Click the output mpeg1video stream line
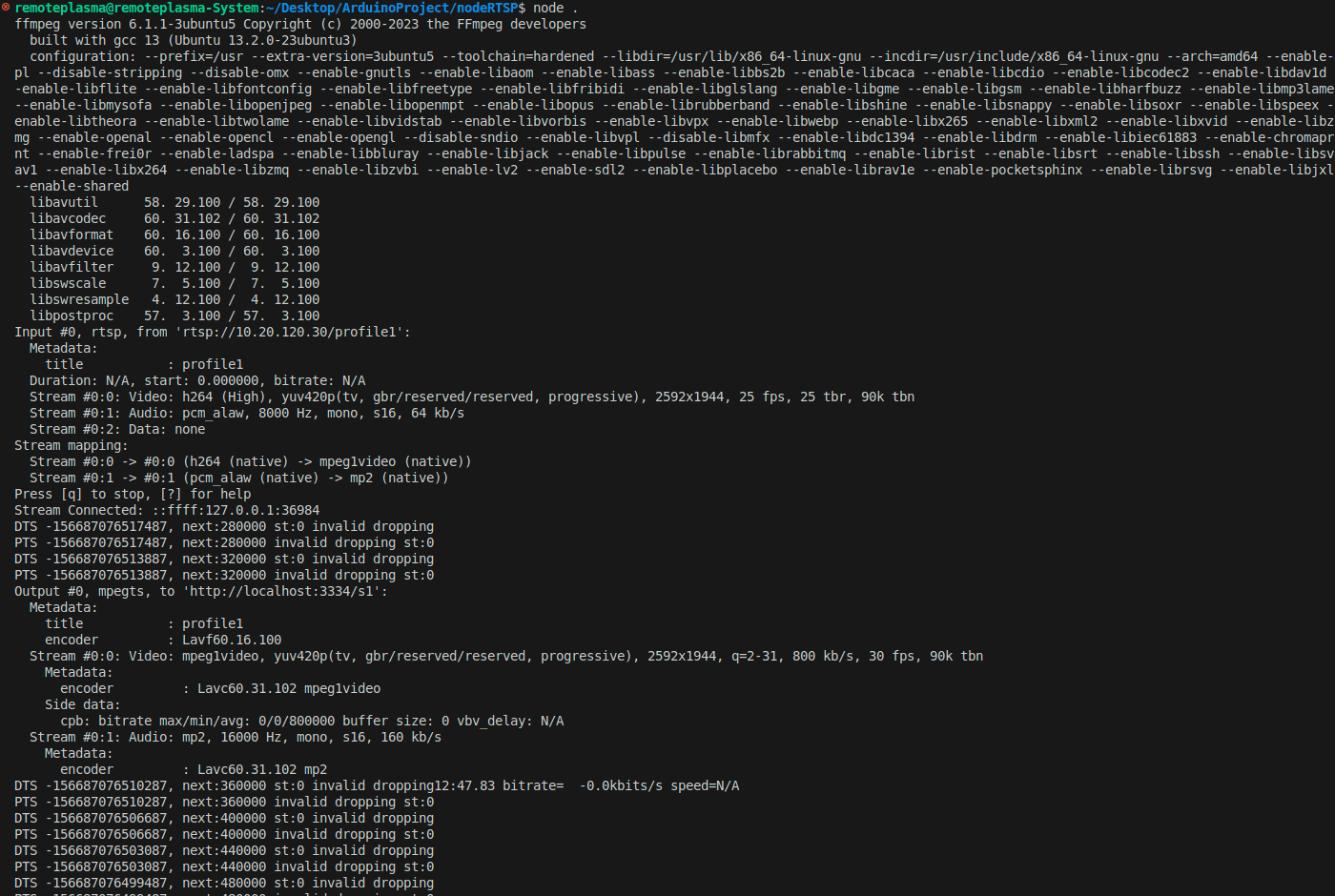 (x=506, y=656)
